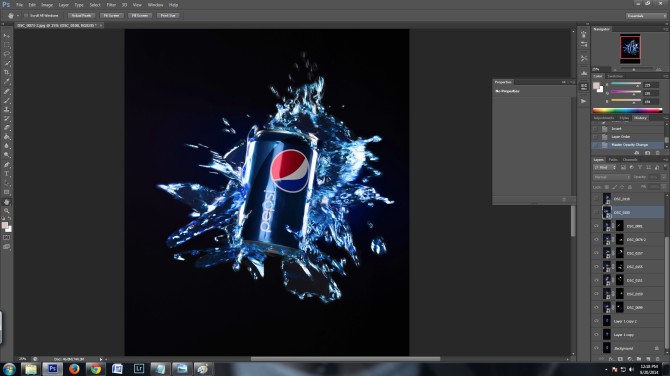Select the Zoom tool
This screenshot has height=376, width=670.
(x=7, y=211)
